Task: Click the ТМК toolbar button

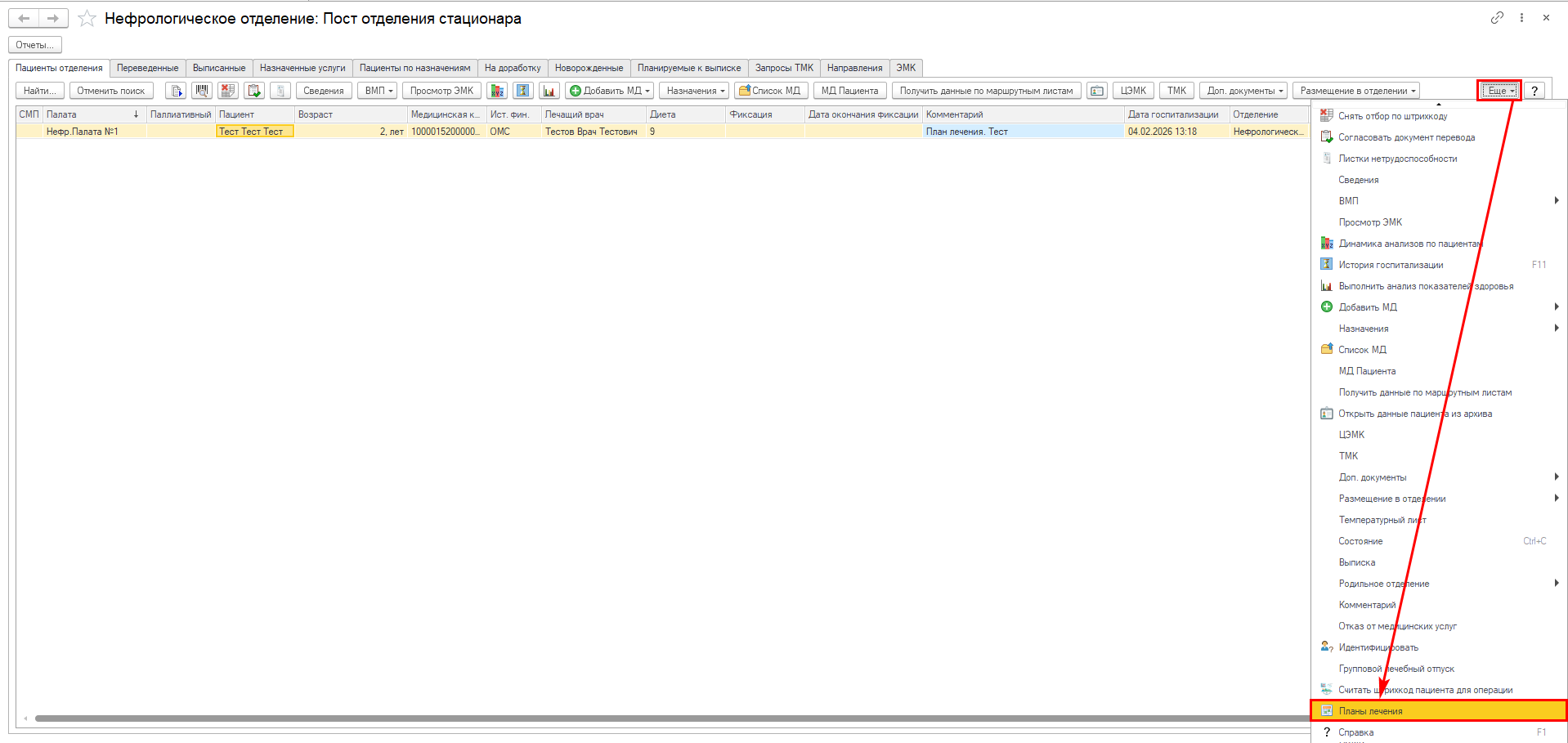Action: [1176, 91]
